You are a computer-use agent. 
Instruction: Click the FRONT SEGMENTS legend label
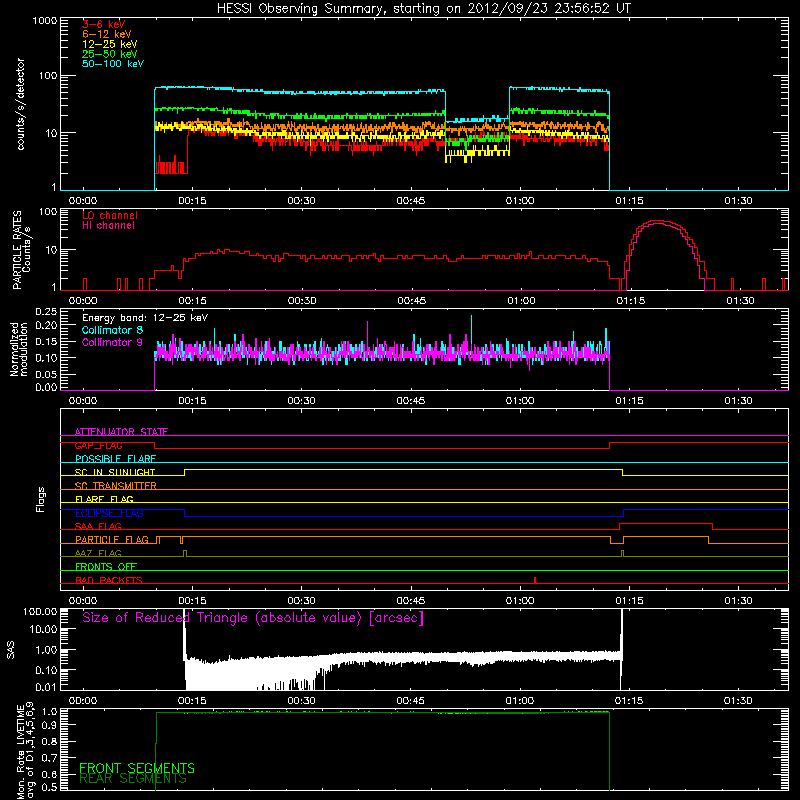click(x=137, y=768)
